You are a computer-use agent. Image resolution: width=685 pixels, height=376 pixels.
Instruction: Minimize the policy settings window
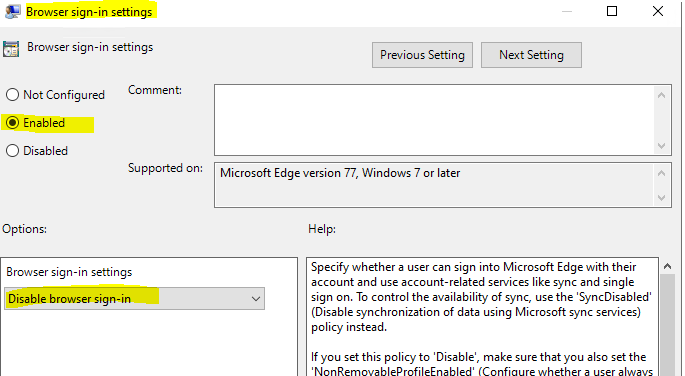point(567,11)
